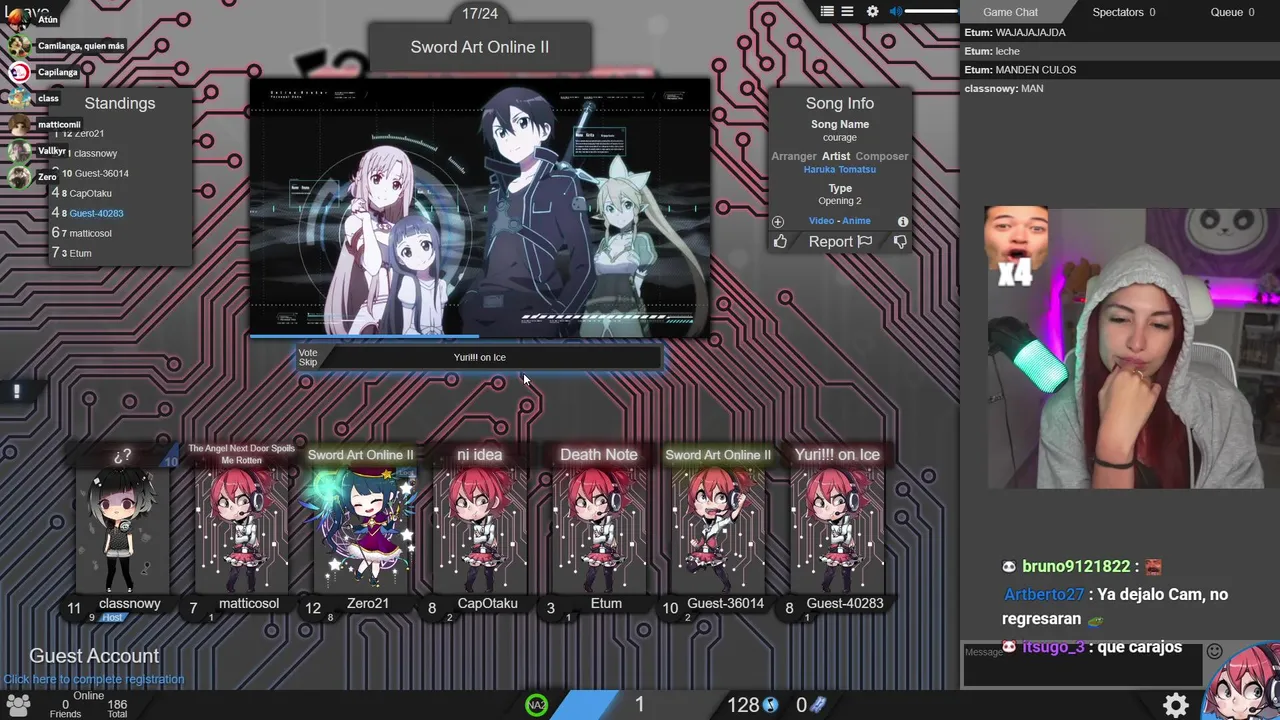This screenshot has width=1280, height=720.
Task: Select Etum in Standings list
Action: (80, 253)
